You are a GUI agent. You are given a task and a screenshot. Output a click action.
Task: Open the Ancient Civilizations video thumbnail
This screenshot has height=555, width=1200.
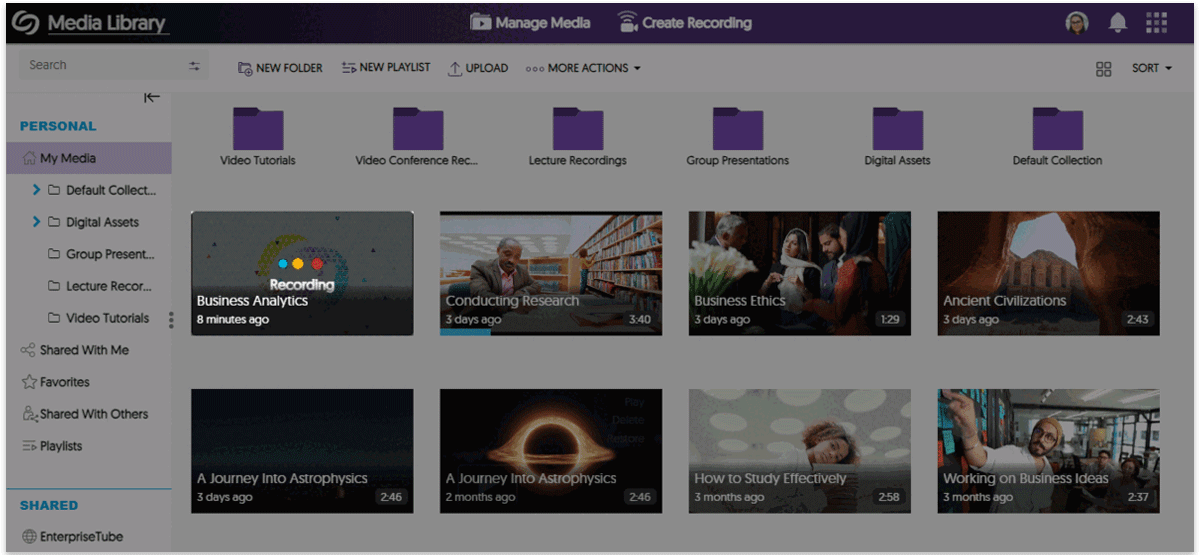pyautogui.click(x=1049, y=273)
